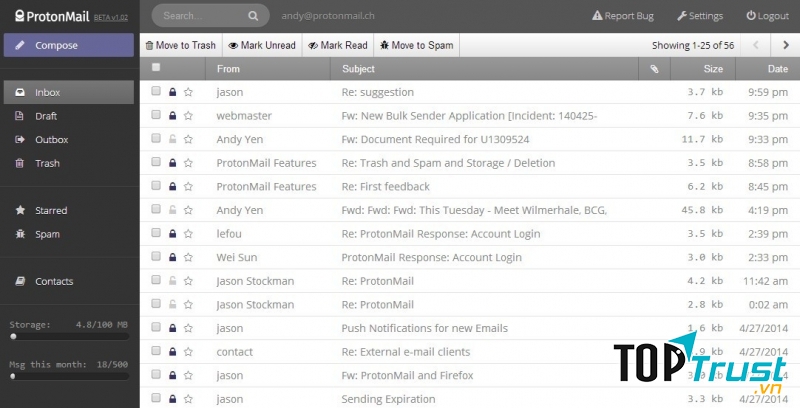Check the 'Re: suggestion' email checkbox
Viewport: 800px width, 408px height.
tap(156, 91)
